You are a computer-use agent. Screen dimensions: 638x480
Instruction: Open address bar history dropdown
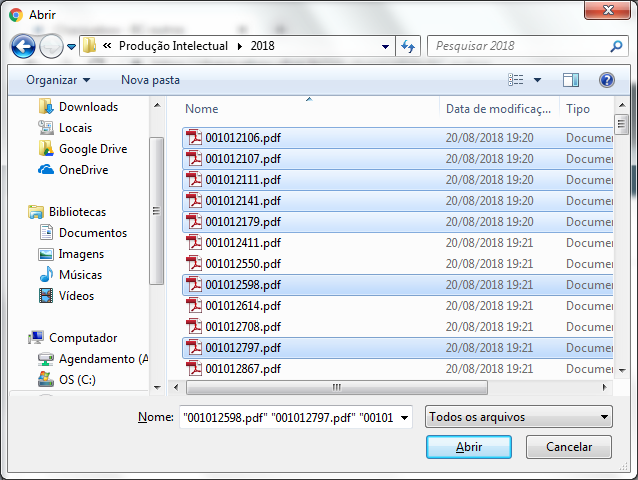coord(385,46)
